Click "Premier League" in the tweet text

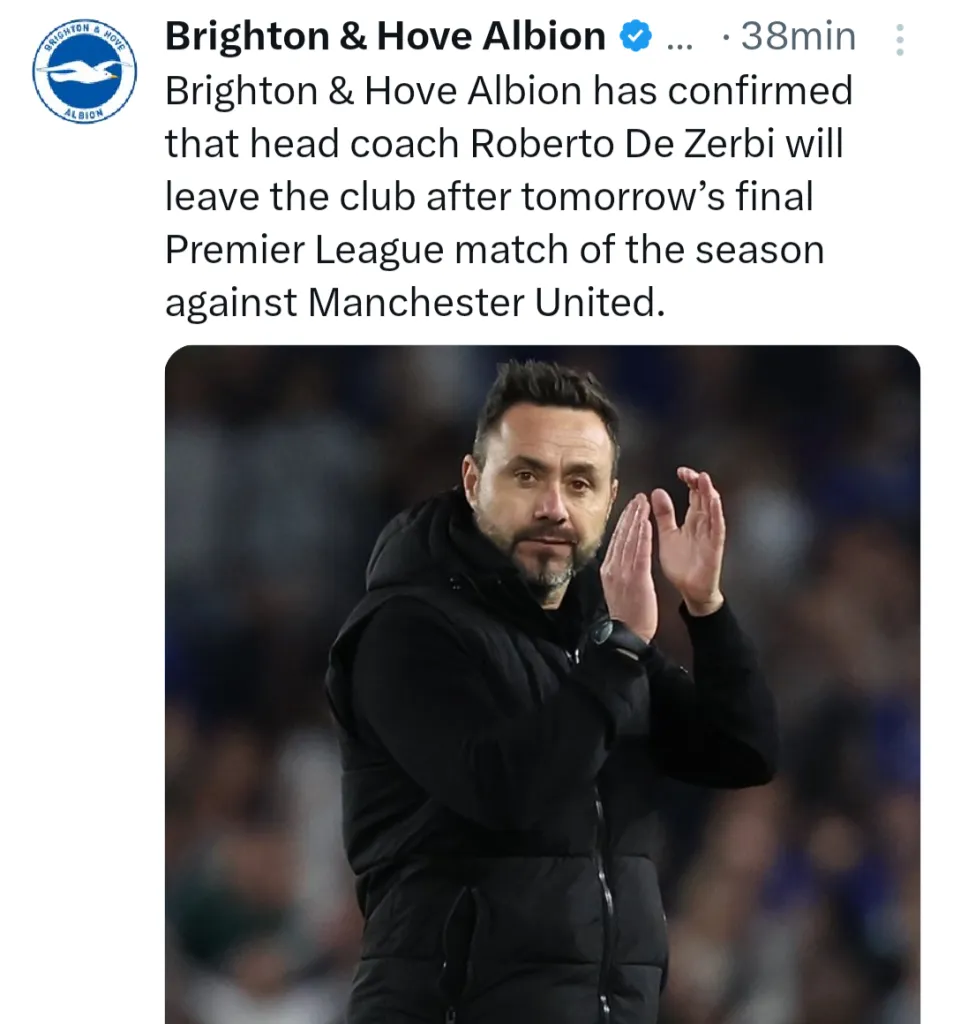point(304,249)
